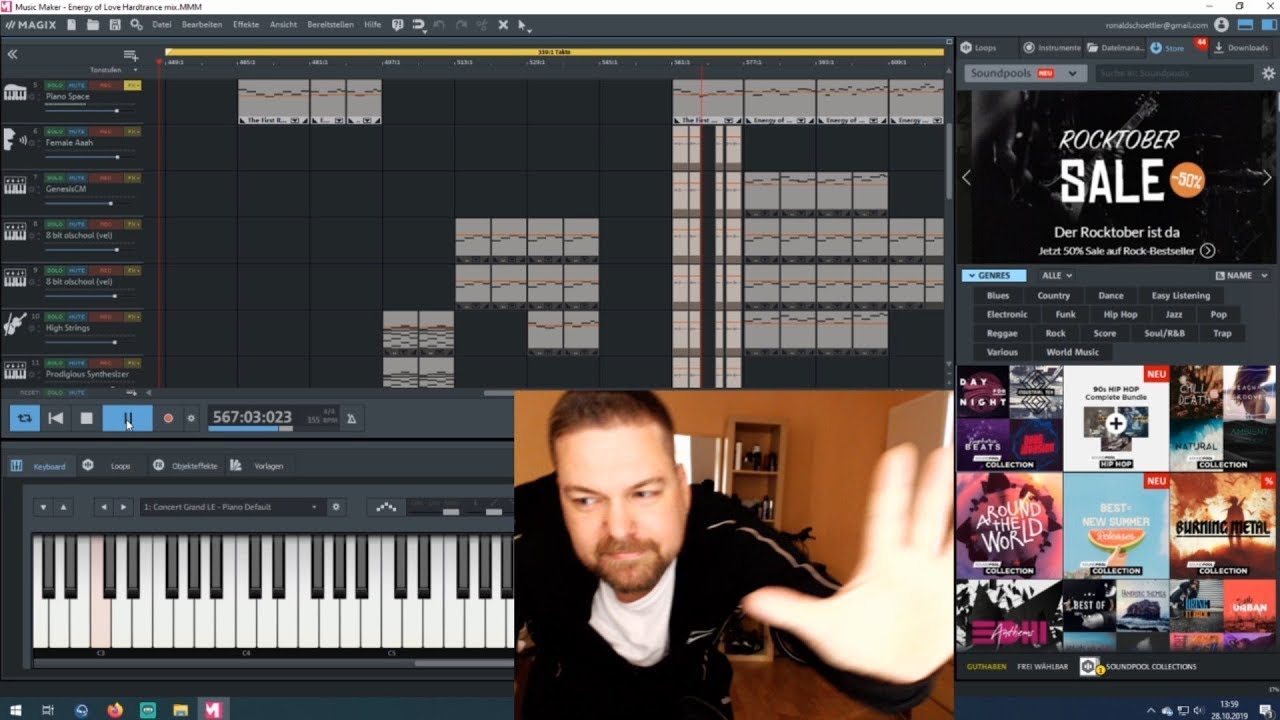Pause playback with the pause button
The width and height of the screenshot is (1280, 720).
pos(128,418)
